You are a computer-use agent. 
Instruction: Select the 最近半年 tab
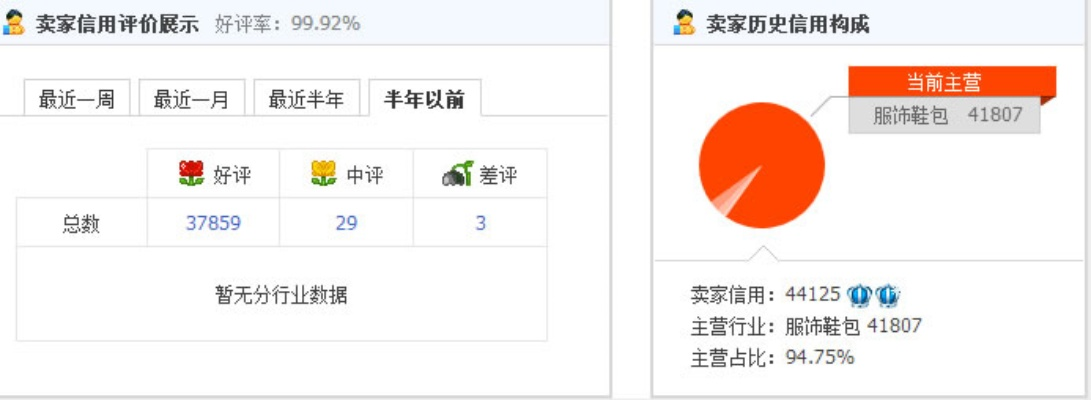click(306, 99)
